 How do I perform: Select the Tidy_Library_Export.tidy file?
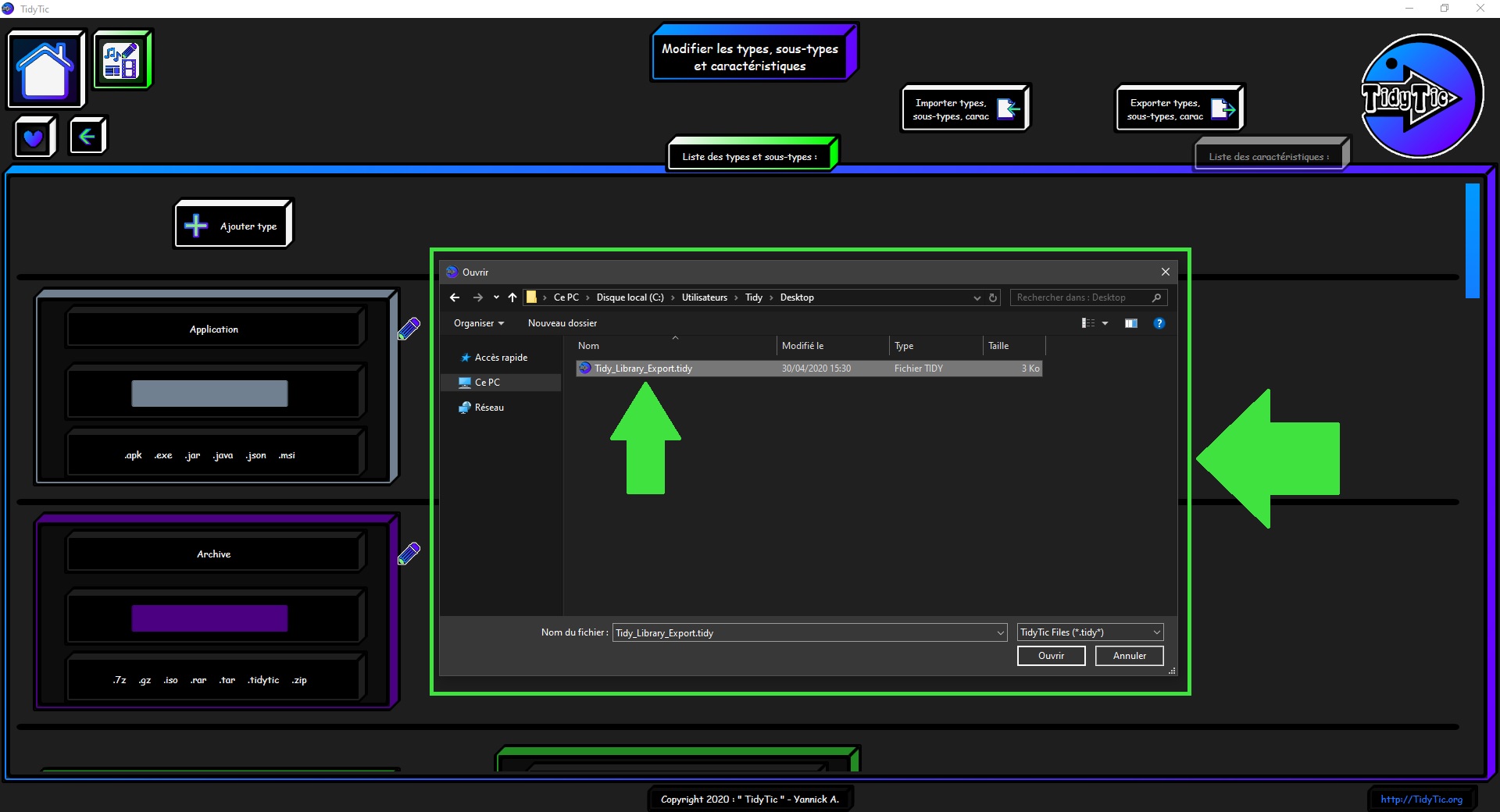(809, 369)
